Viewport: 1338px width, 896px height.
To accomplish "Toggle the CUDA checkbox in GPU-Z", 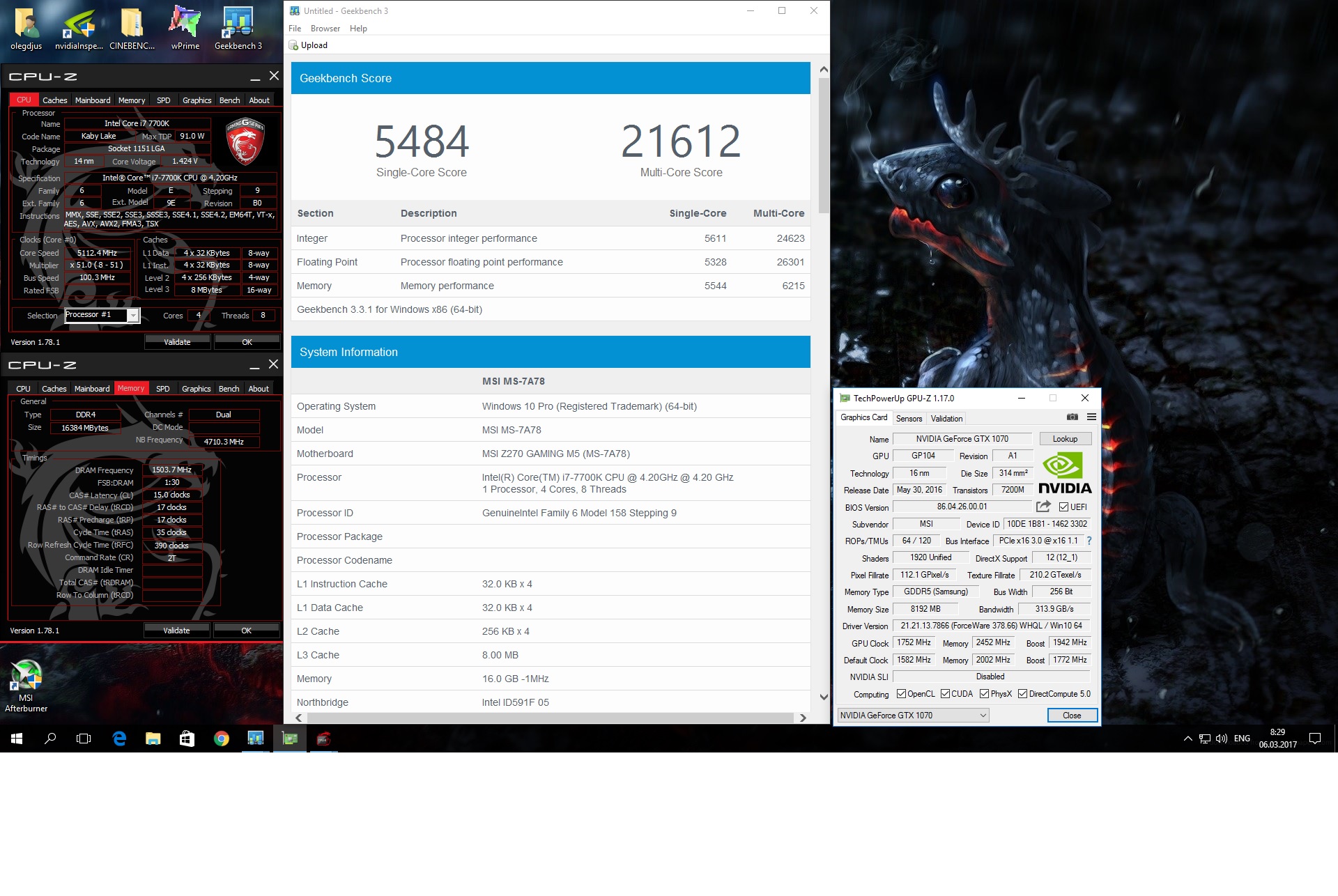I will 945,694.
